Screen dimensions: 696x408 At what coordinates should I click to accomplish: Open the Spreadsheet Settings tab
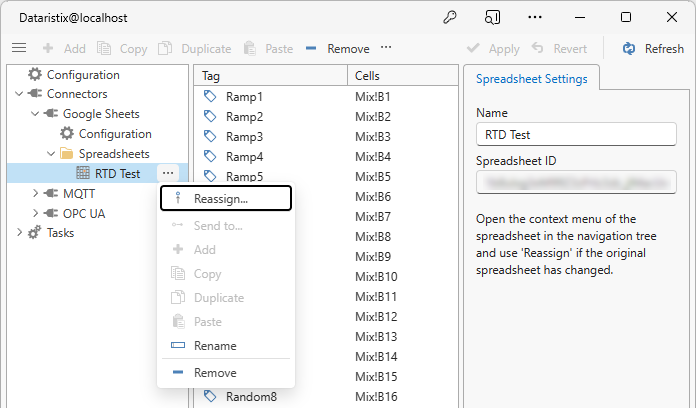(531, 79)
